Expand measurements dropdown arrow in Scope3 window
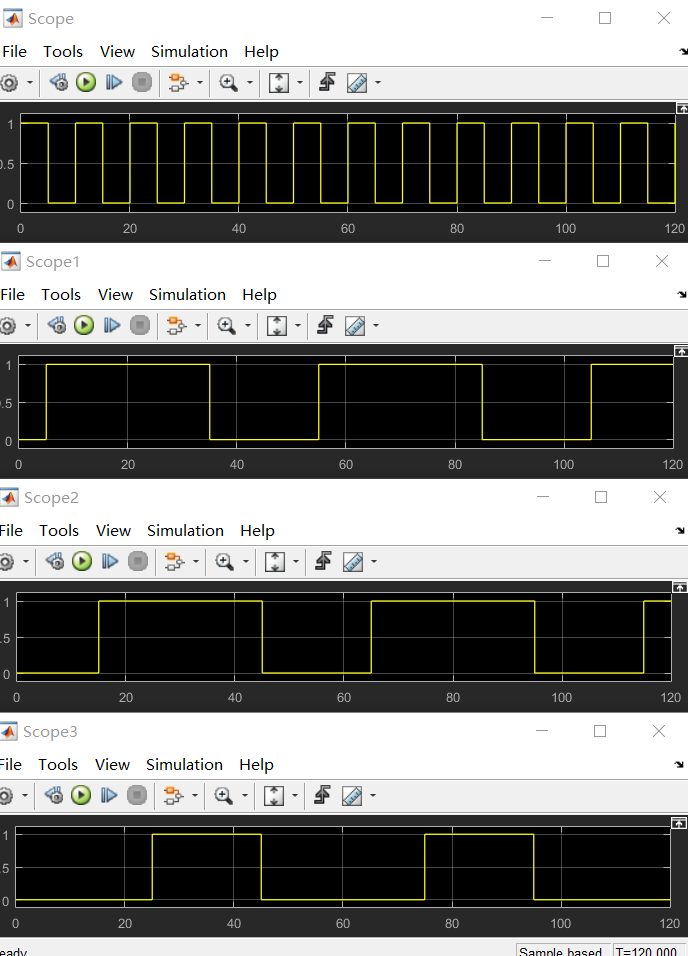Viewport: 688px width, 956px height. [x=373, y=795]
